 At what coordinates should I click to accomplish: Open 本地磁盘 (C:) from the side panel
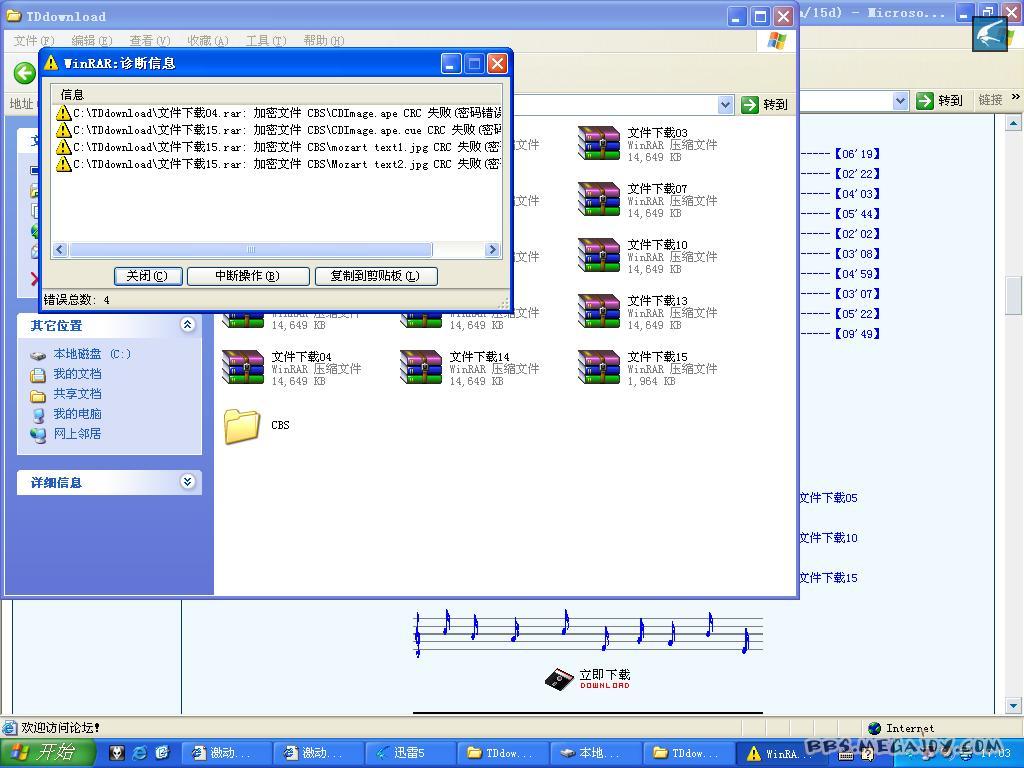[x=92, y=354]
